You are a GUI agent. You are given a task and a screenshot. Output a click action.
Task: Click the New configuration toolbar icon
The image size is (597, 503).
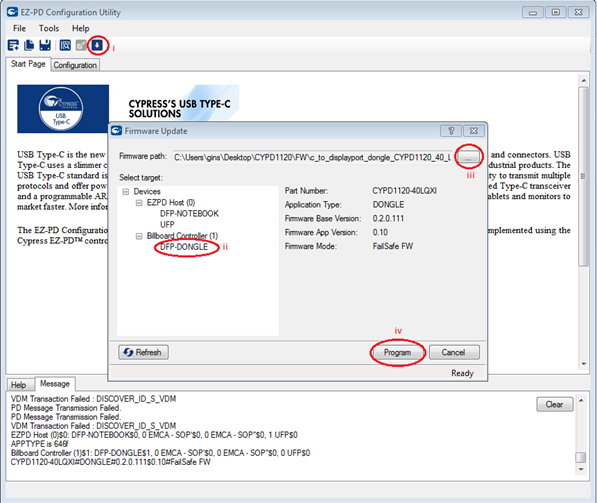[x=13, y=45]
